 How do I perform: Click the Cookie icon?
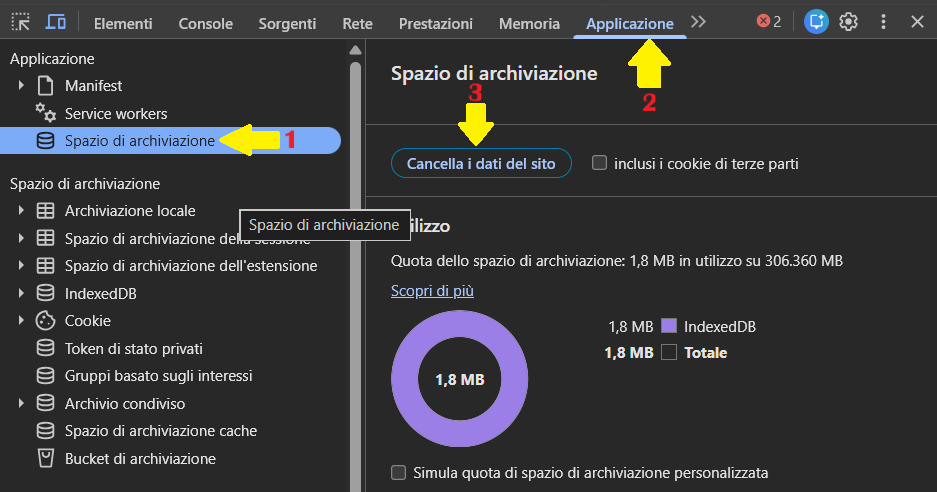(x=45, y=321)
